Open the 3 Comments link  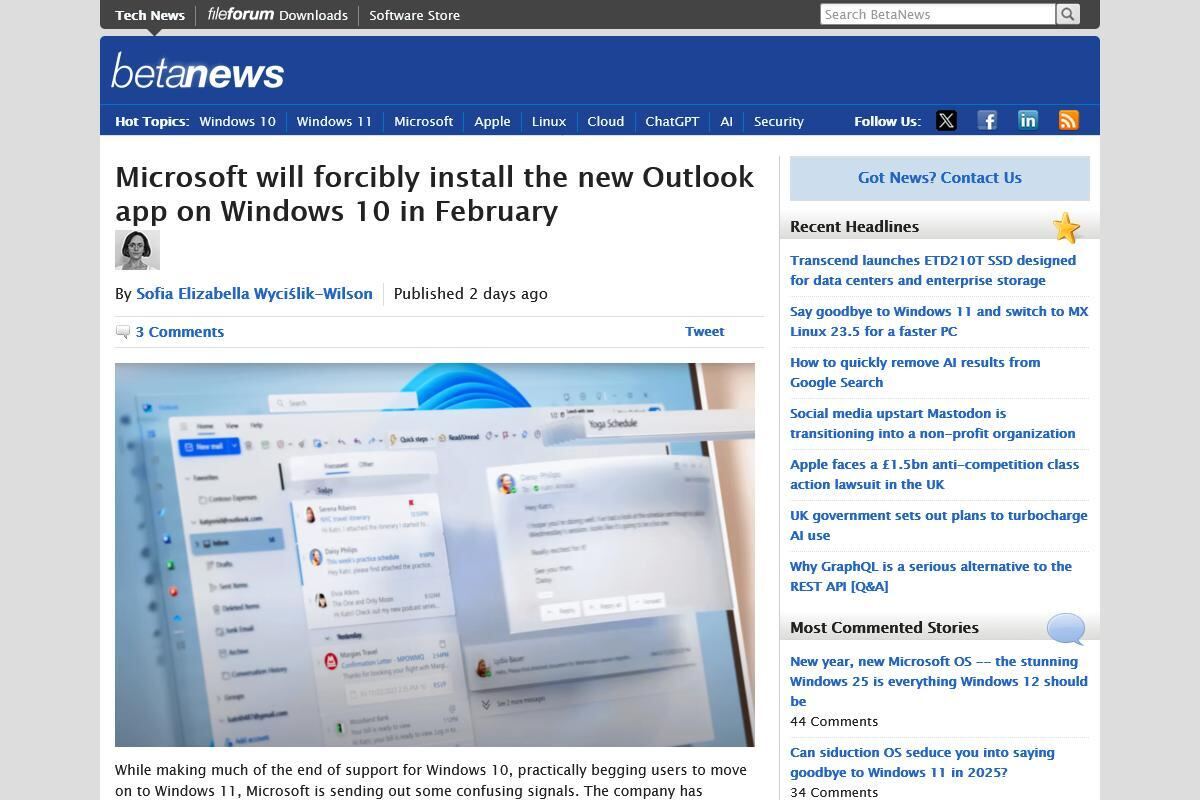tap(180, 332)
